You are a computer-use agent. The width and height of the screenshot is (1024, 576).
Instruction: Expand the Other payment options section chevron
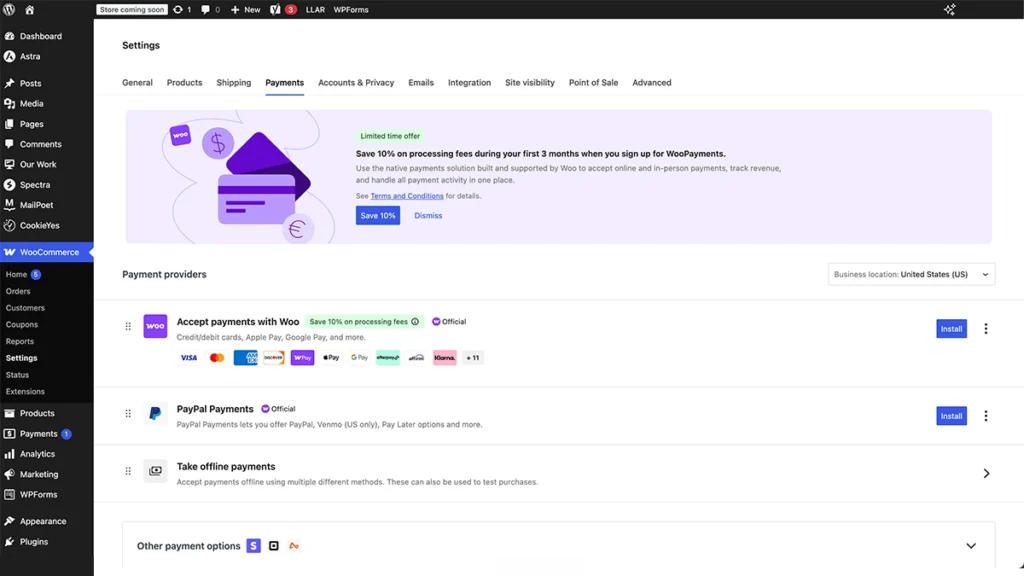[x=971, y=546]
